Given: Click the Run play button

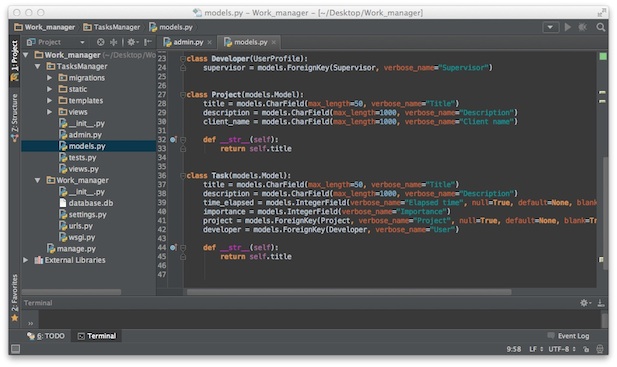Looking at the screenshot, I should tap(567, 27).
